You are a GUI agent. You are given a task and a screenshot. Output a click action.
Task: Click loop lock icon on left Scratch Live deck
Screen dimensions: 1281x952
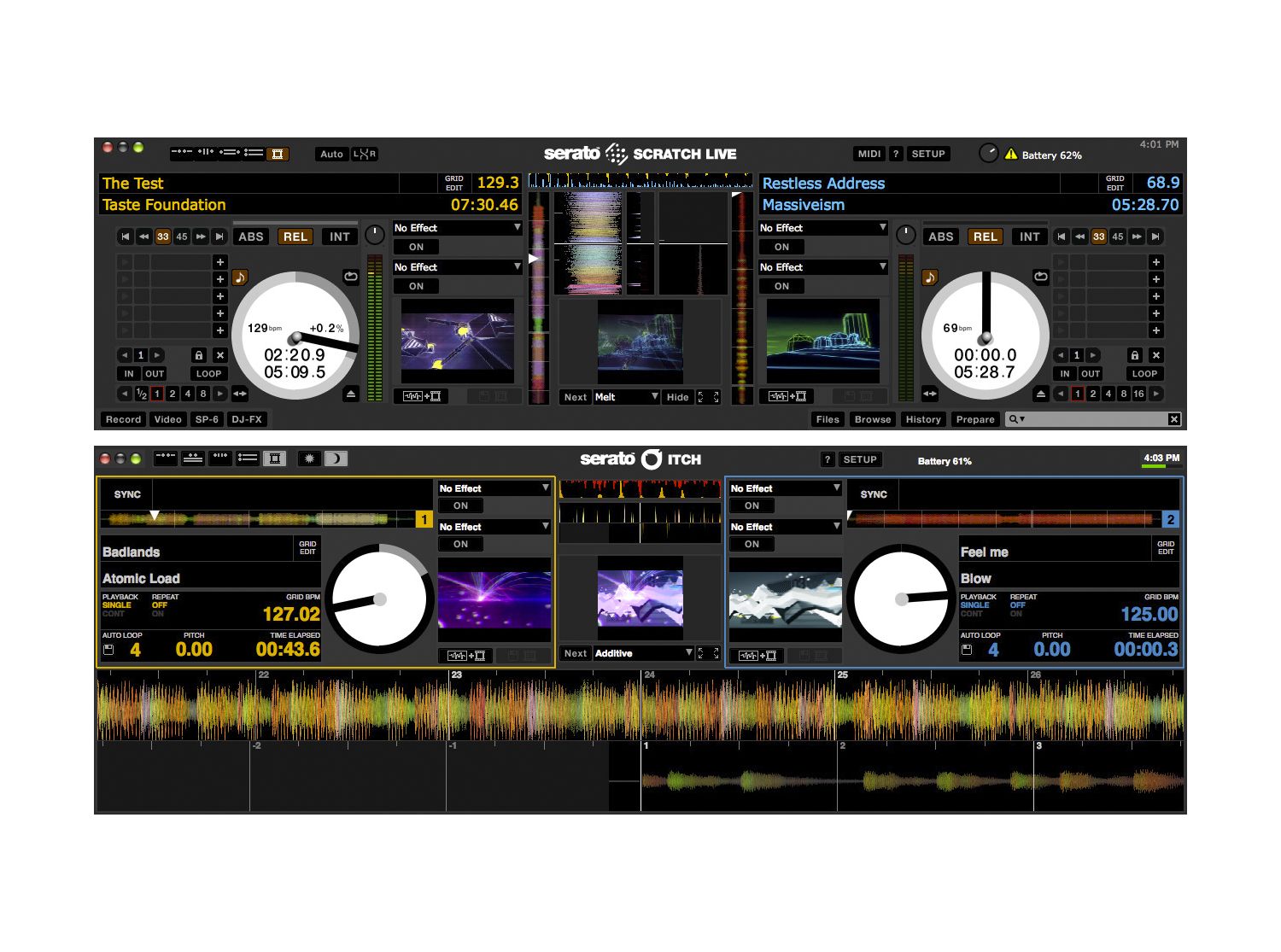199,355
